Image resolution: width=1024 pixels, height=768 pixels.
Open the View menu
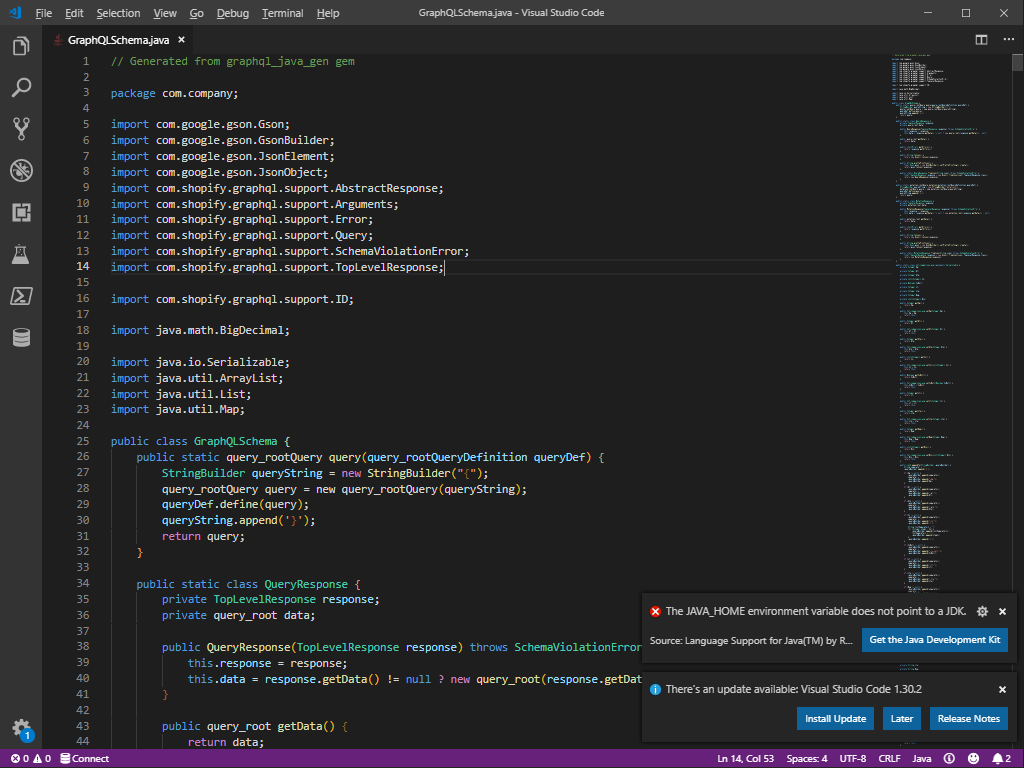tap(165, 13)
